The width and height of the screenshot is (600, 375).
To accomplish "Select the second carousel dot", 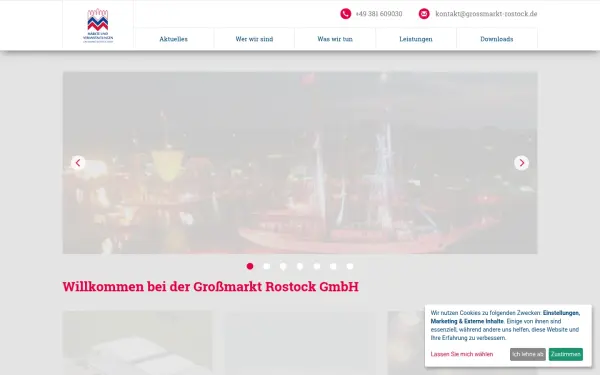I will (267, 266).
